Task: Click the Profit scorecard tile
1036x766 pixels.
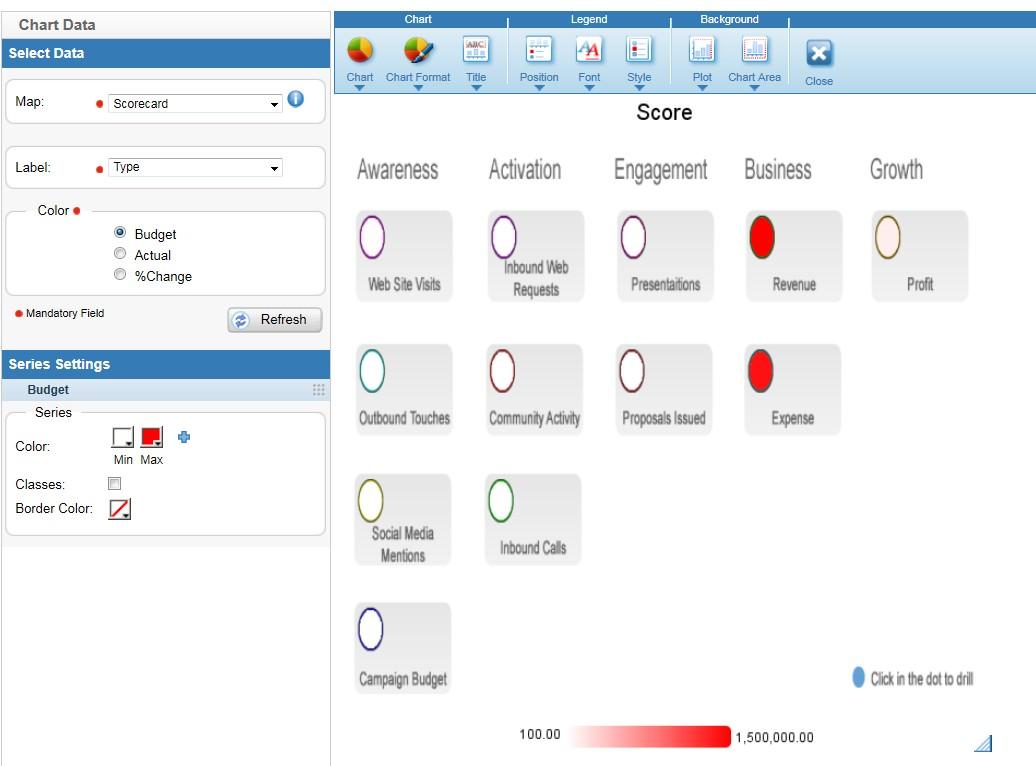Action: [919, 256]
